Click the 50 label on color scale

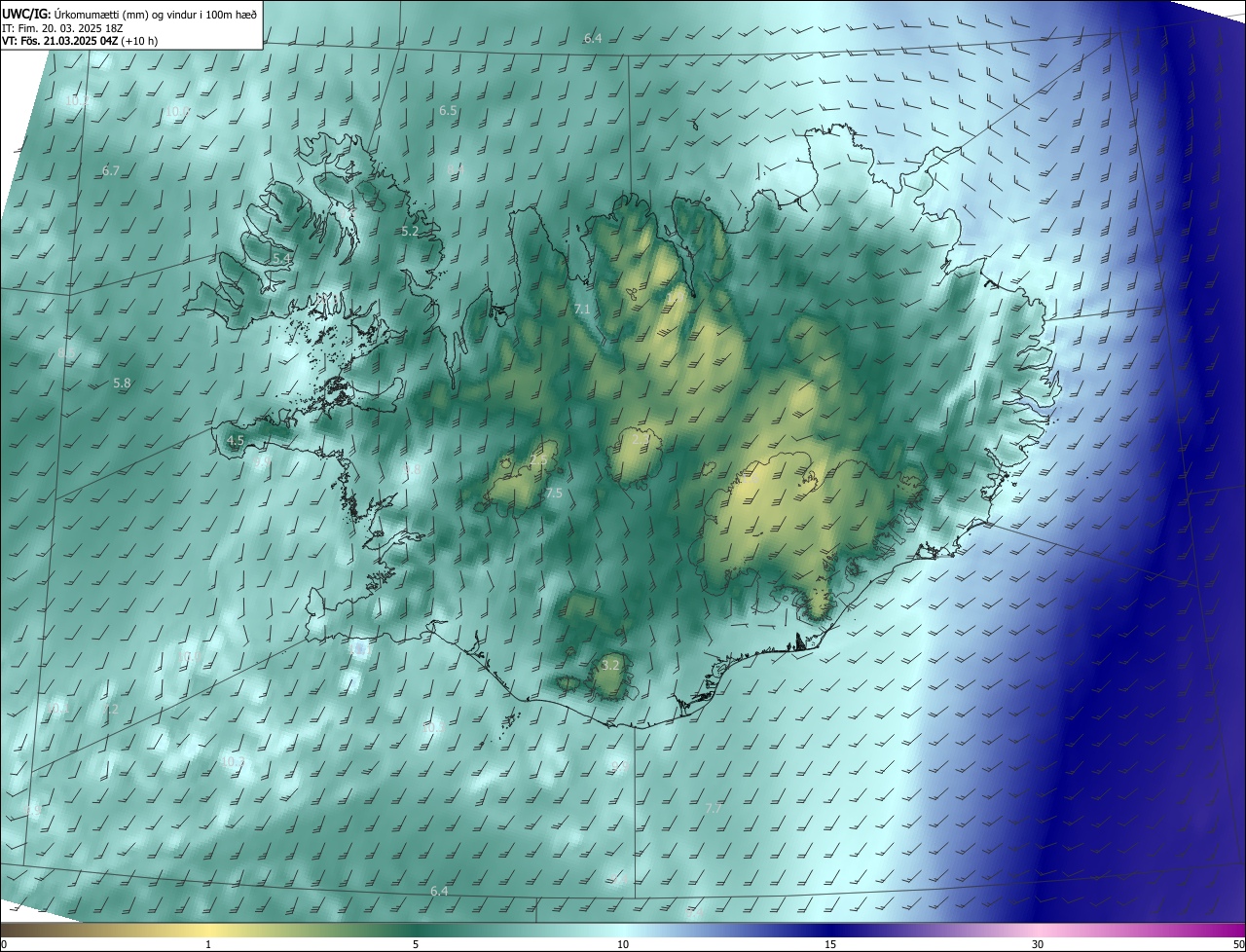(1238, 945)
